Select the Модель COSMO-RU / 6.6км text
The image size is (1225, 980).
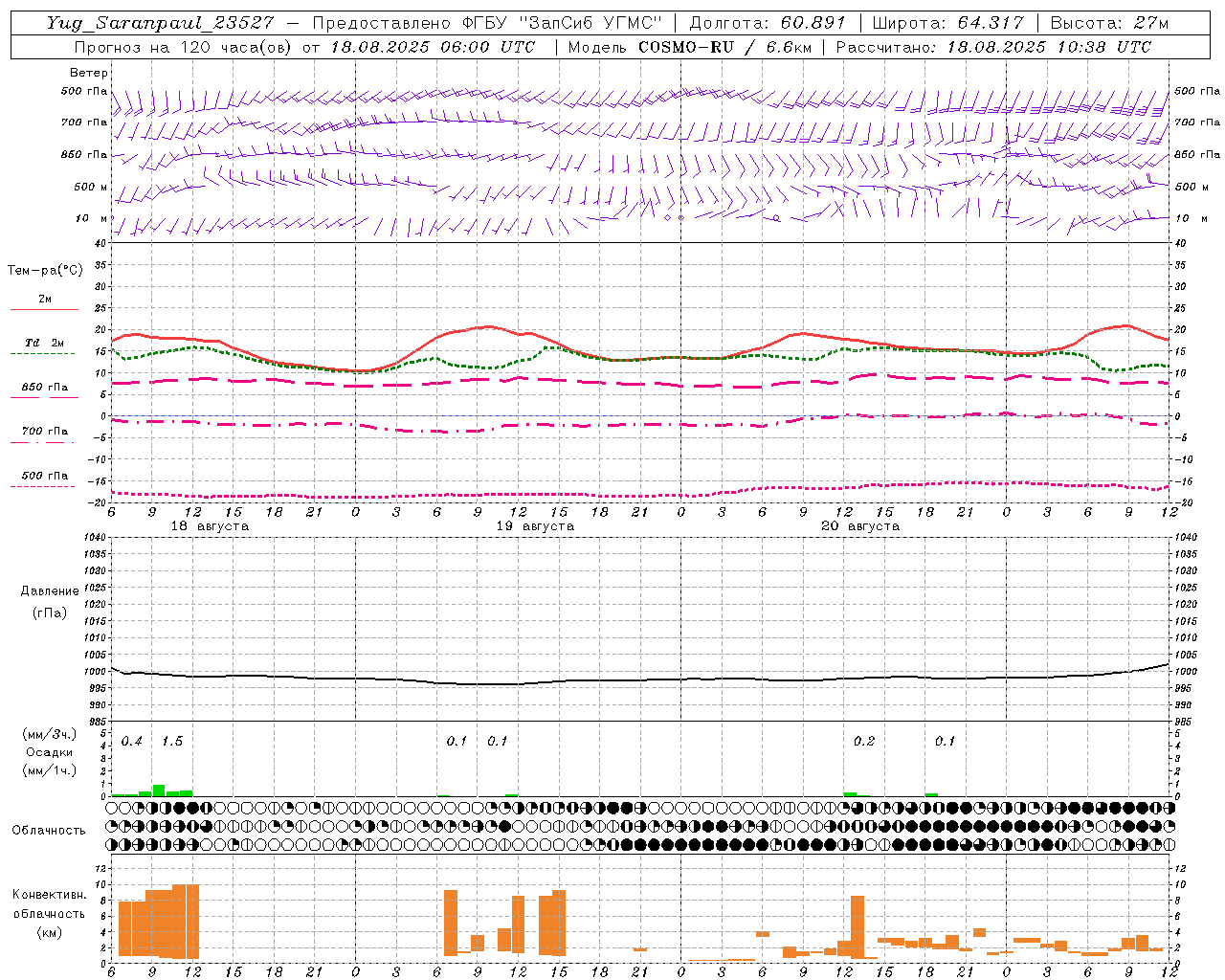(x=688, y=47)
